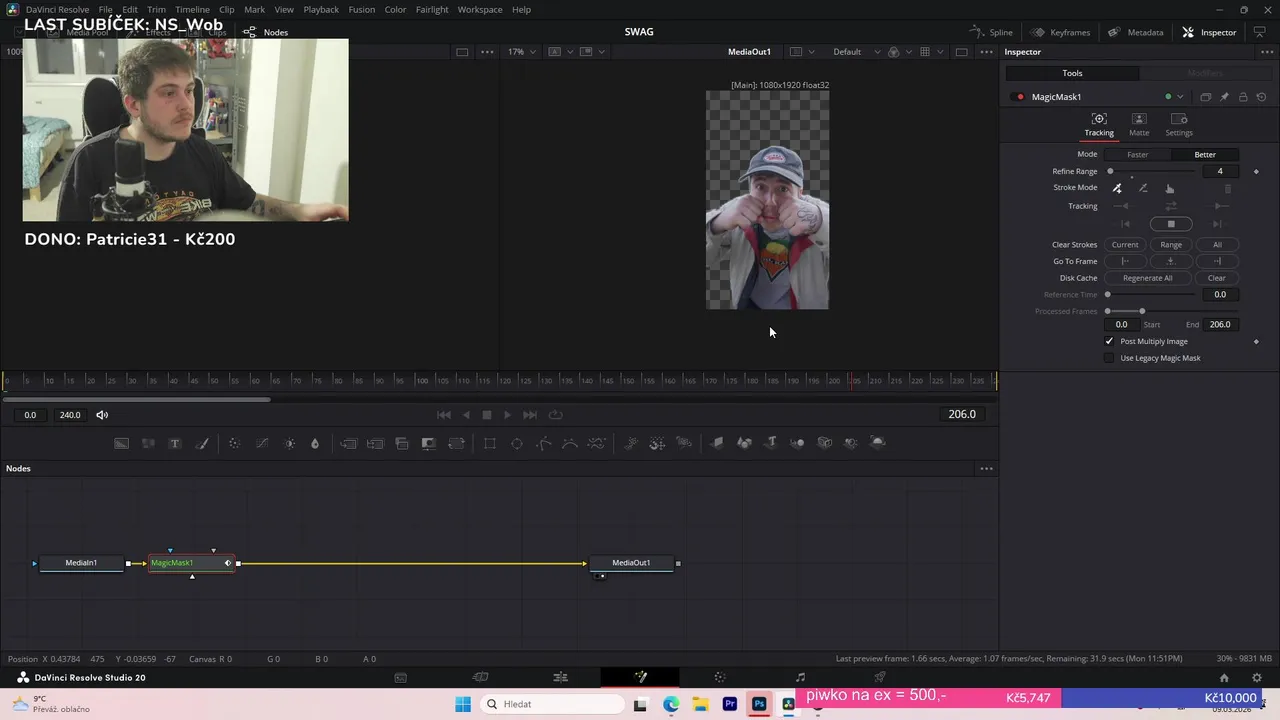Add a Blur node (droplet icon)
This screenshot has height=720, width=1280.
click(315, 443)
